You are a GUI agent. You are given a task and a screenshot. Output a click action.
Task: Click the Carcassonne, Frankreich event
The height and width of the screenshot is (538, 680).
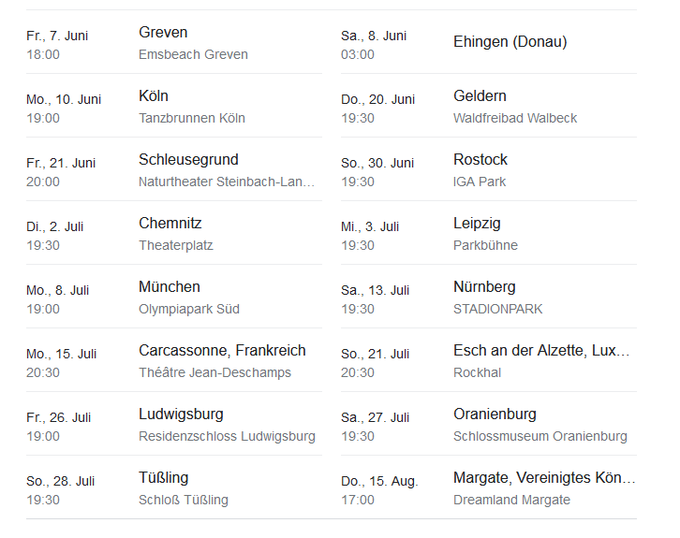pyautogui.click(x=222, y=351)
